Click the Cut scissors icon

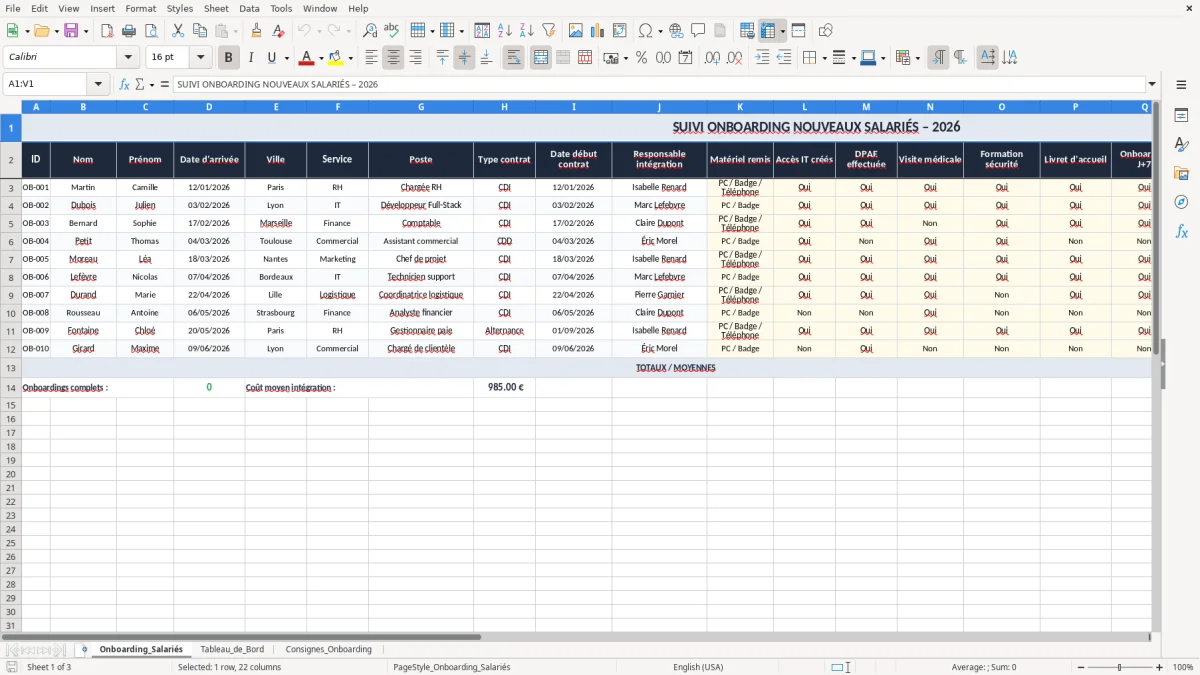(177, 31)
